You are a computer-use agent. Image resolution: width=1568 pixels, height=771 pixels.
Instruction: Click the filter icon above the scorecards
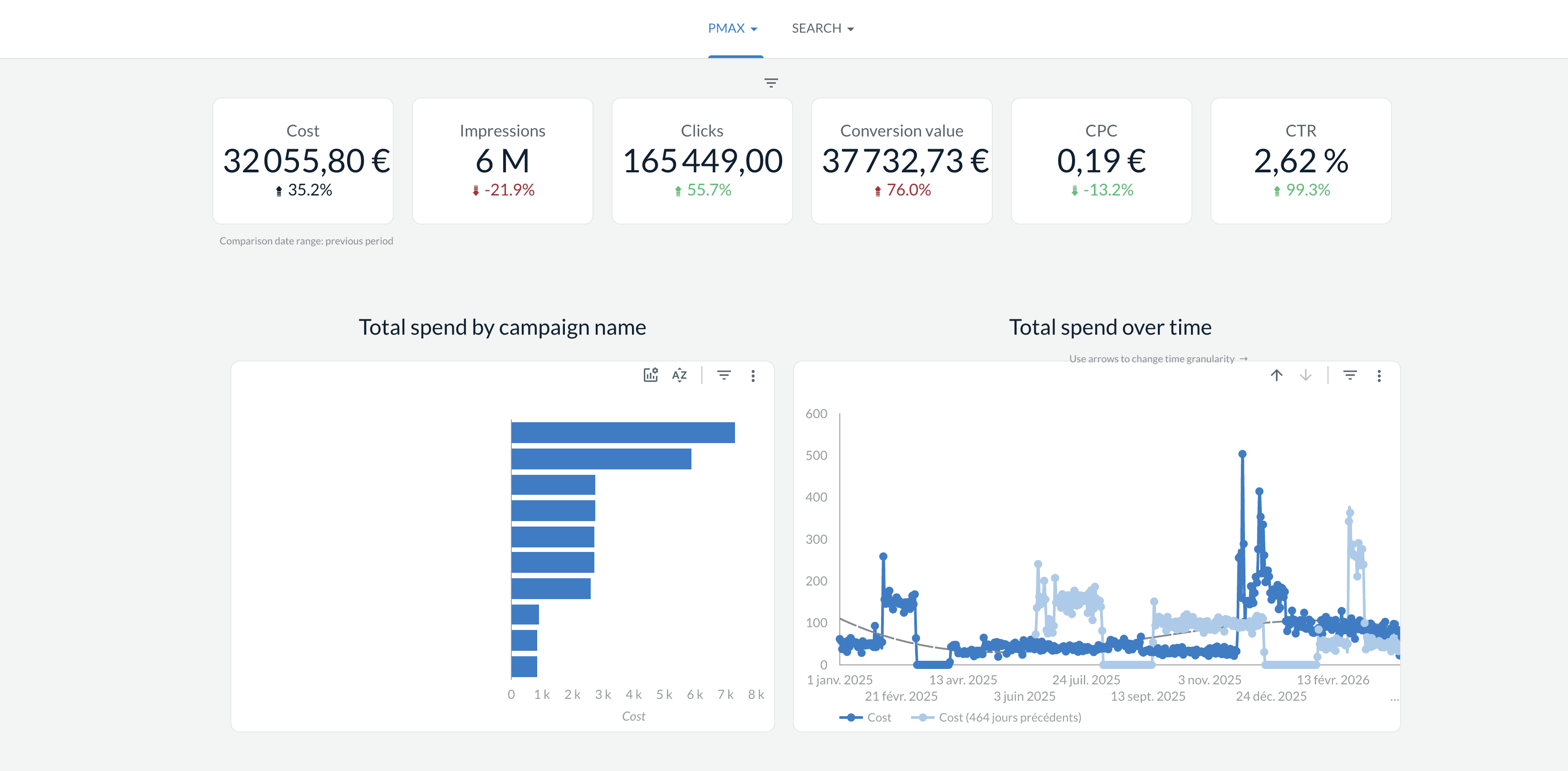coord(770,83)
